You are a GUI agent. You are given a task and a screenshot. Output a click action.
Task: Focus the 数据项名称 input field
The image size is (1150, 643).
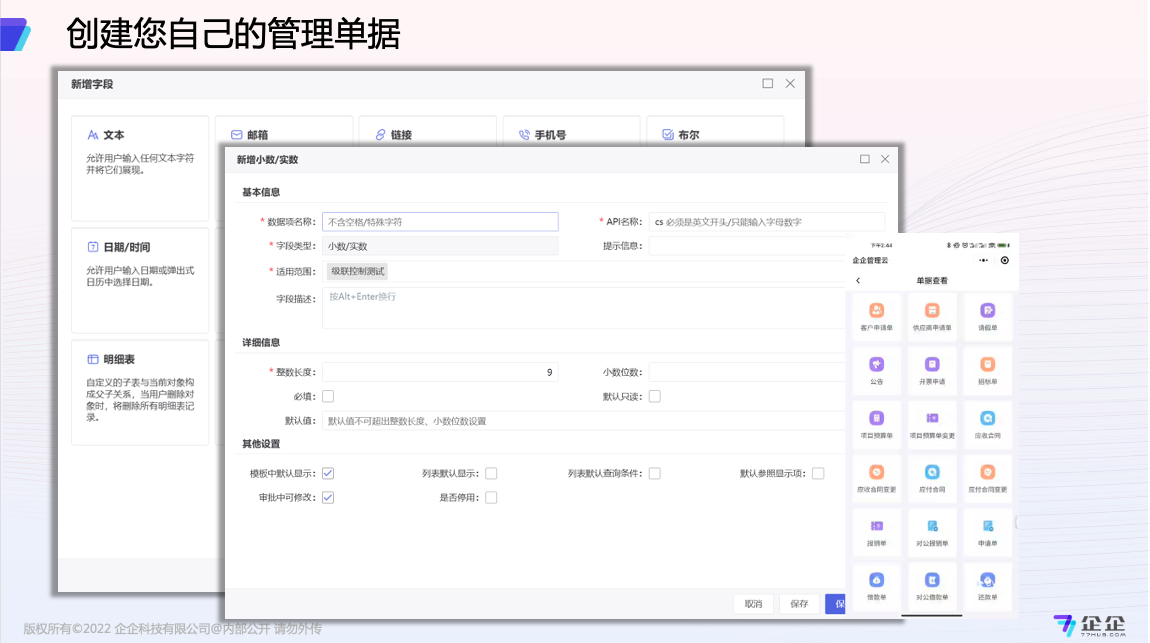coord(440,222)
